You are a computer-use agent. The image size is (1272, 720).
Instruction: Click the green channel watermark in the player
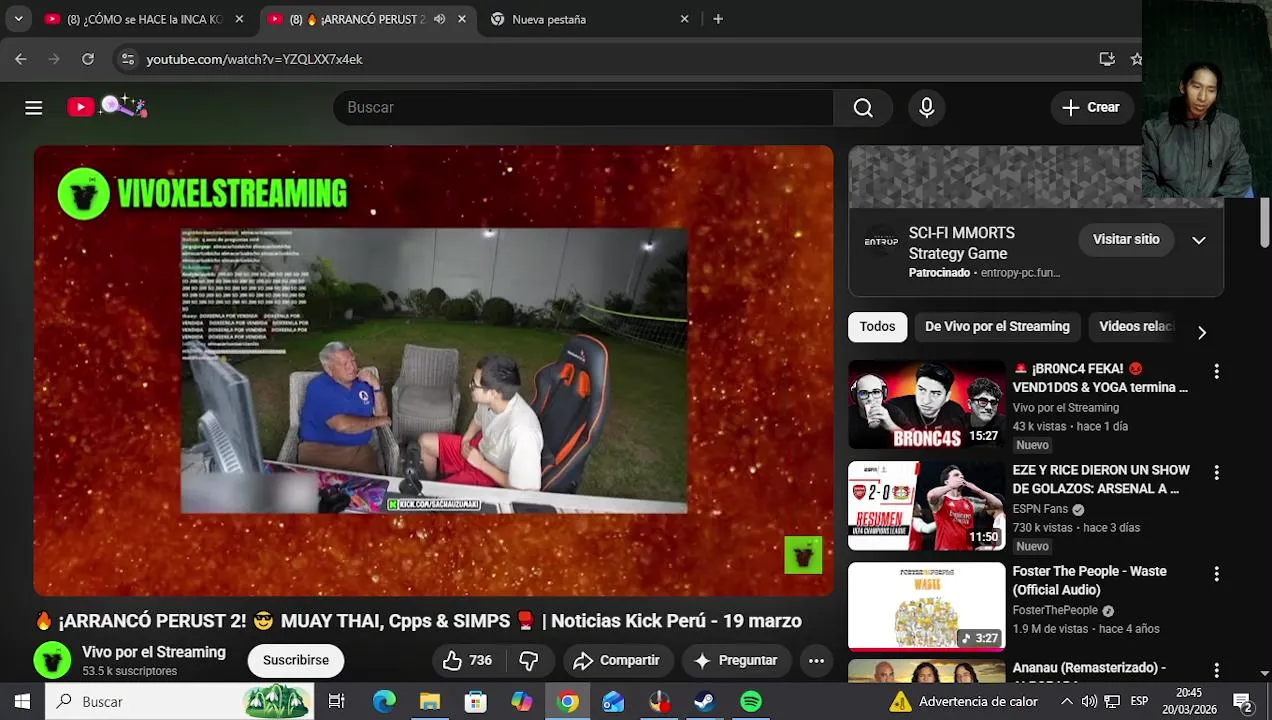pyautogui.click(x=803, y=555)
